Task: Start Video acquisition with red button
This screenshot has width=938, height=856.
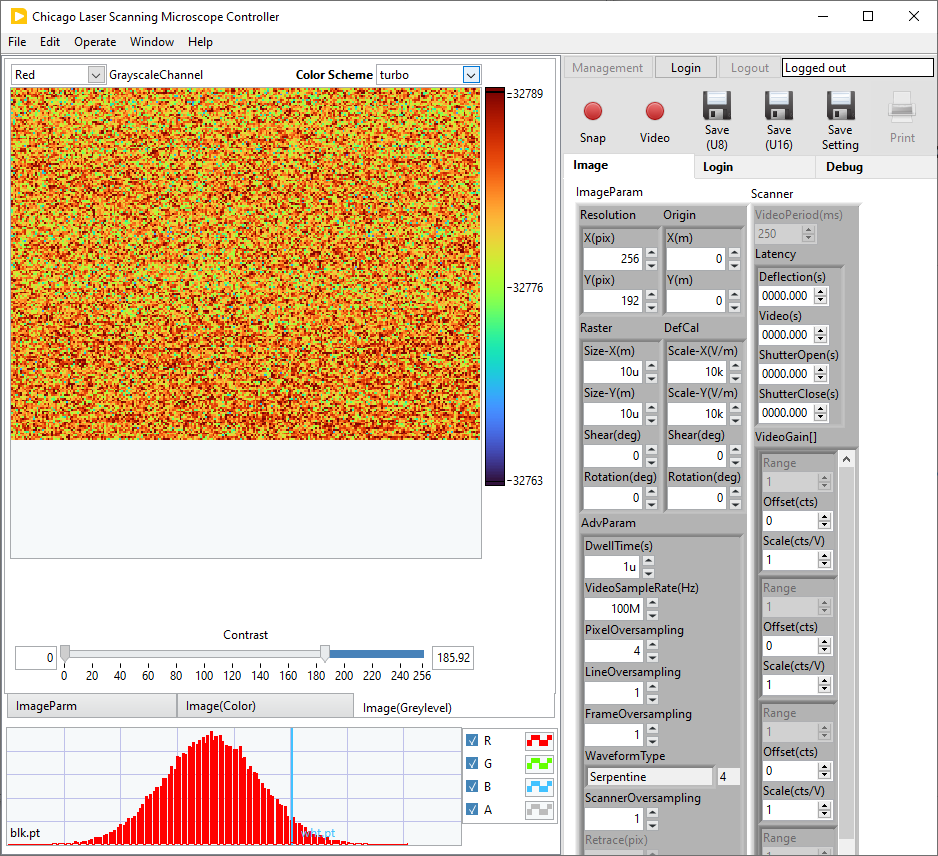Action: [654, 112]
